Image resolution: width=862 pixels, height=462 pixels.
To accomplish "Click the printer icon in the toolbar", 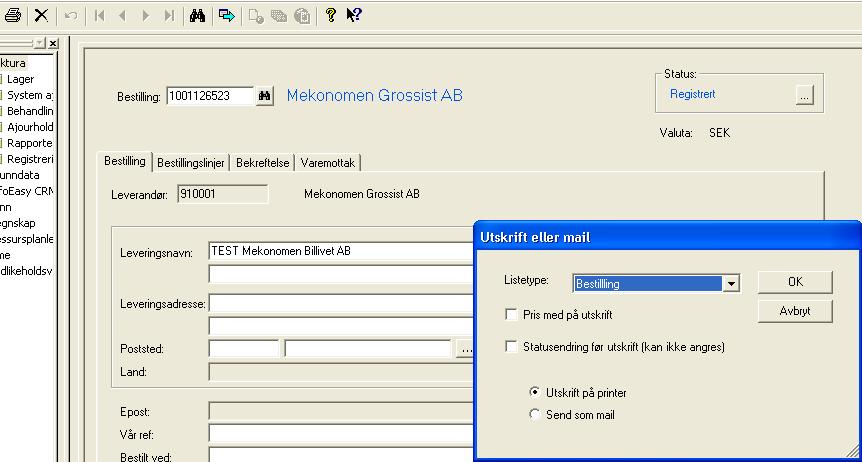I will tap(12, 15).
